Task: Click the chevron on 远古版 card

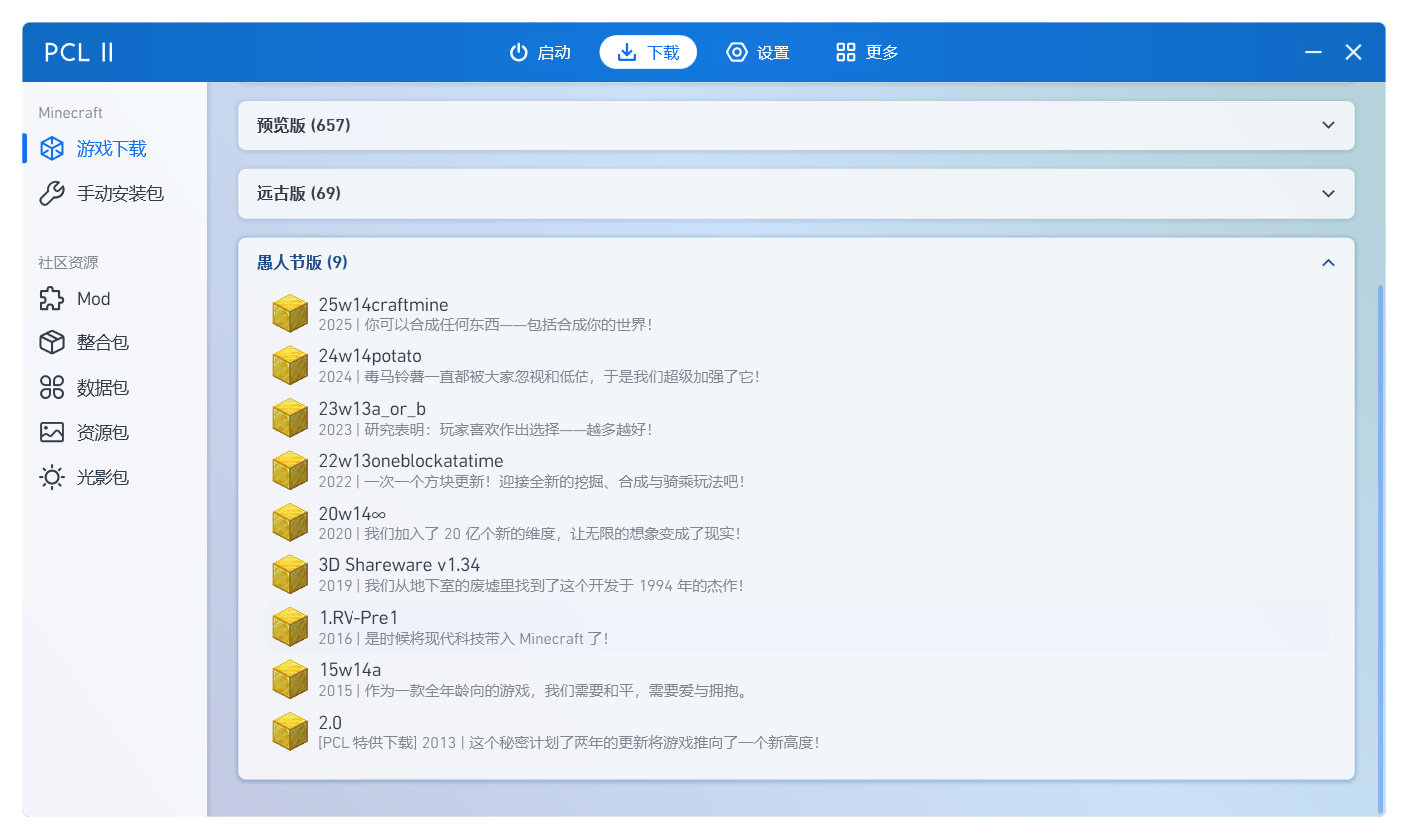Action: point(1328,193)
